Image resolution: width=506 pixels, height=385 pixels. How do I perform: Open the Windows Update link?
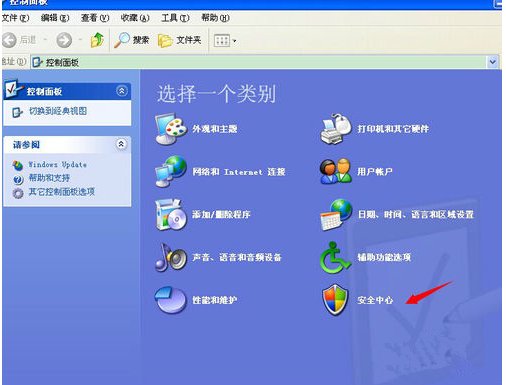click(x=57, y=164)
